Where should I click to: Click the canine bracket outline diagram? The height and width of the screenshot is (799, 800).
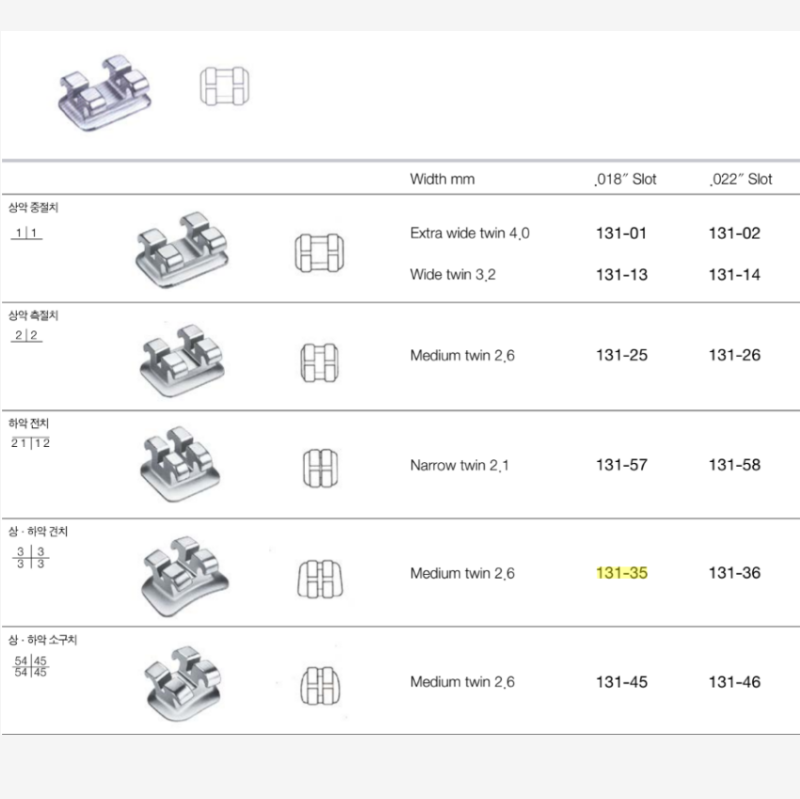pyautogui.click(x=320, y=579)
